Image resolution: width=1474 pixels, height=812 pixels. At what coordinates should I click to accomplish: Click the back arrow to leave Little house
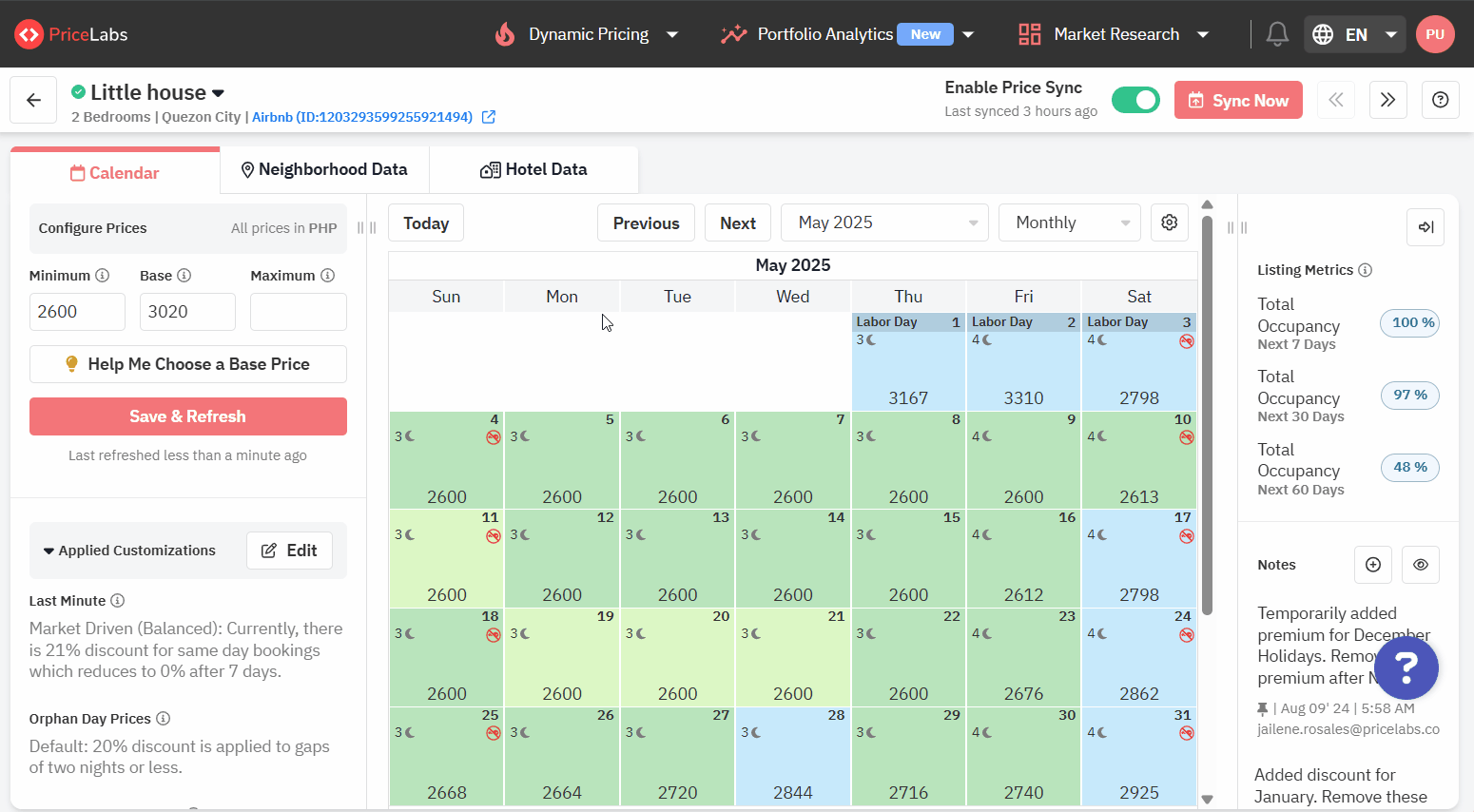(32, 99)
